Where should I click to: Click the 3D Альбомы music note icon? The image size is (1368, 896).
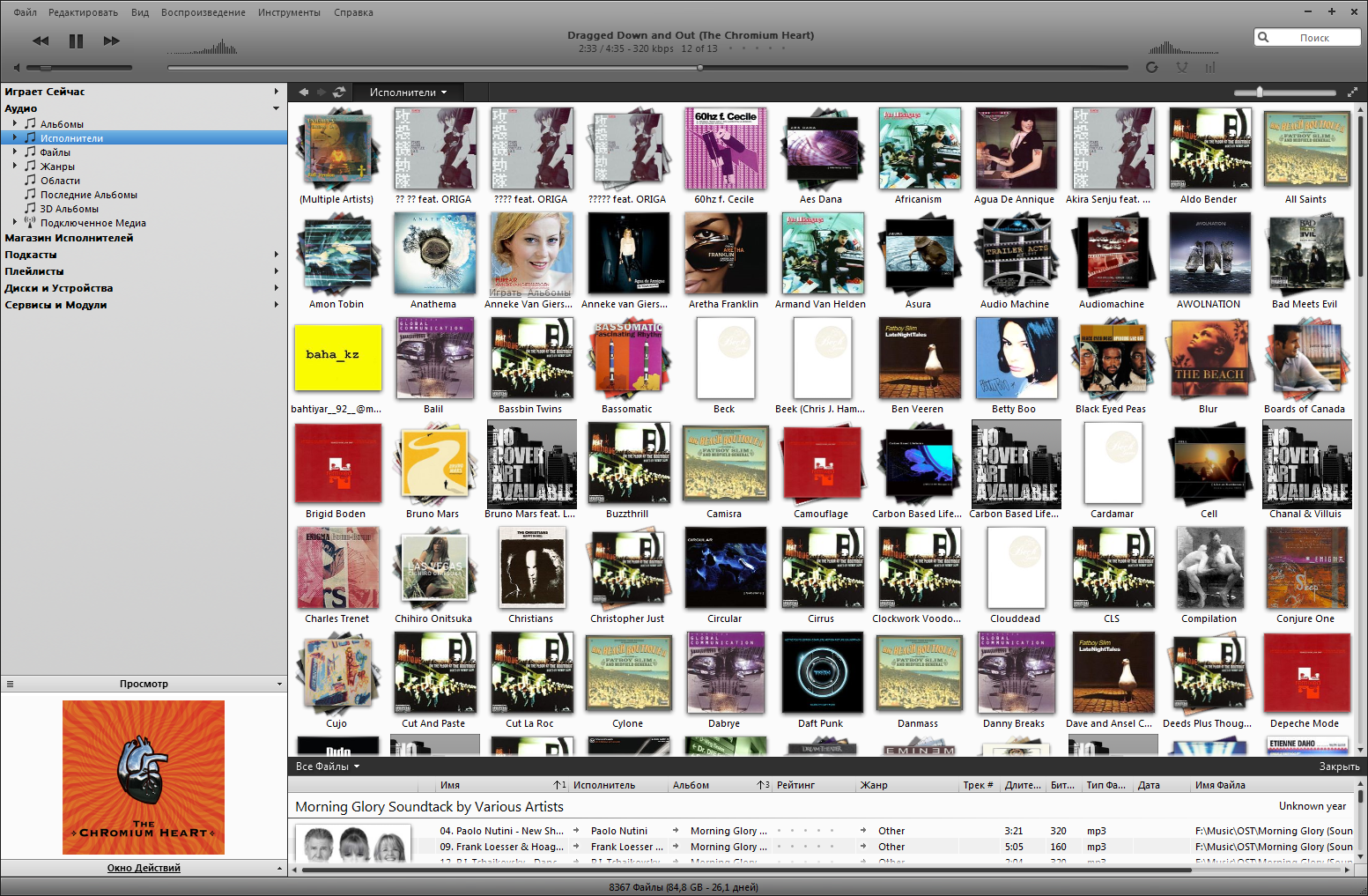(30, 208)
